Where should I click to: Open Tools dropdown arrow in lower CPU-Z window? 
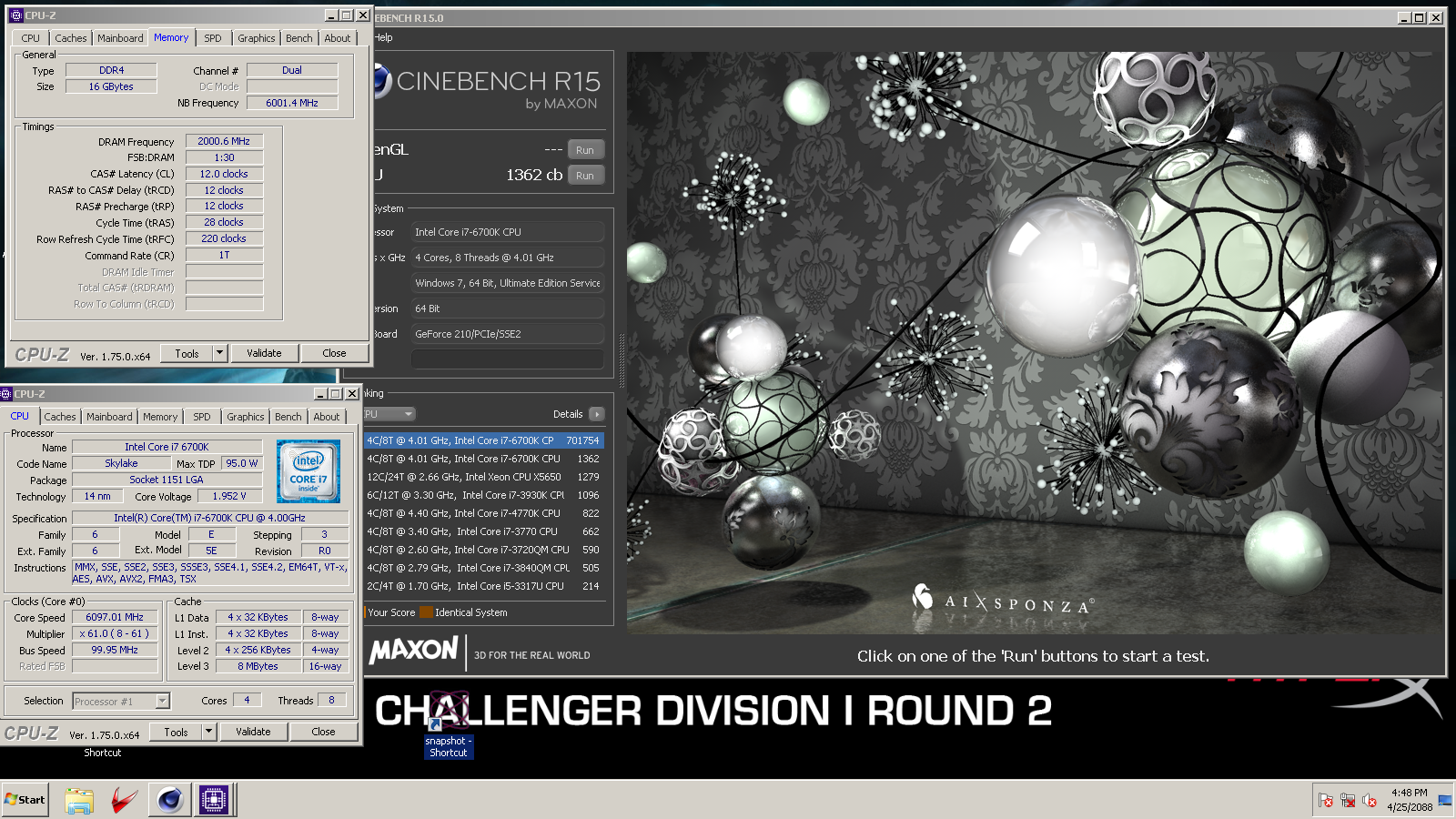click(x=208, y=732)
